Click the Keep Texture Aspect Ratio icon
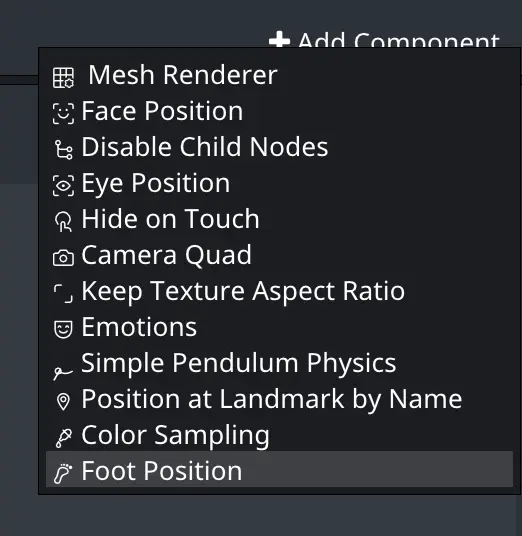 coord(63,293)
